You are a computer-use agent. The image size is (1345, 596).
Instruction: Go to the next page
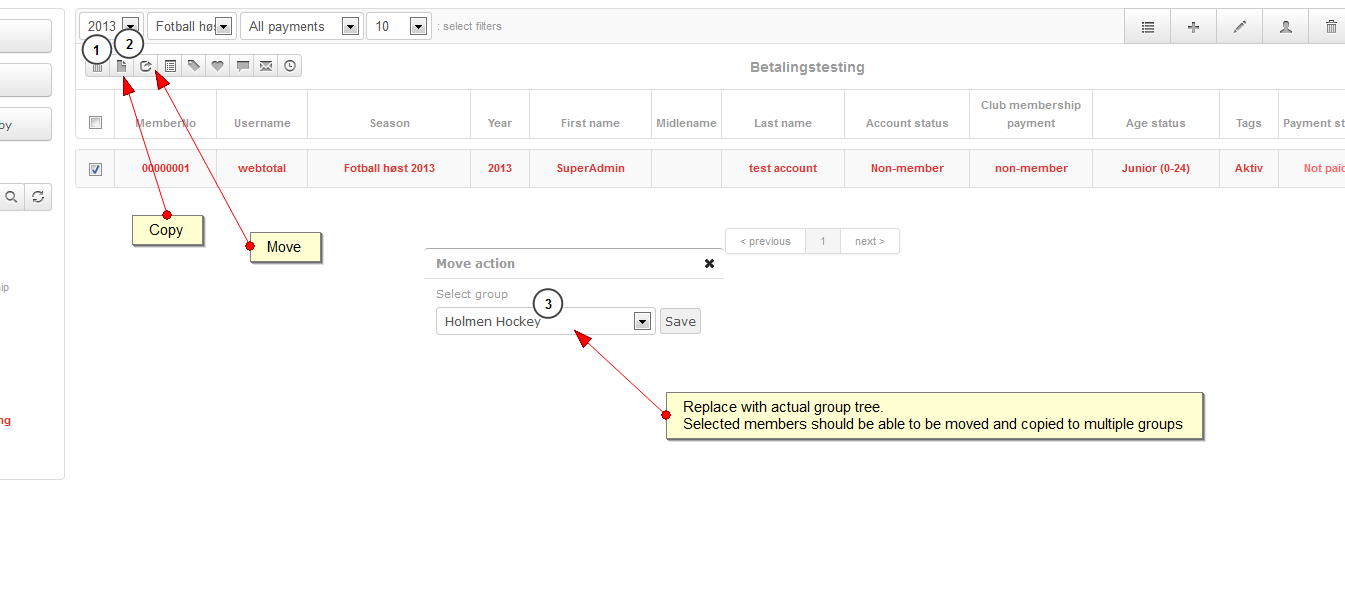click(870, 241)
